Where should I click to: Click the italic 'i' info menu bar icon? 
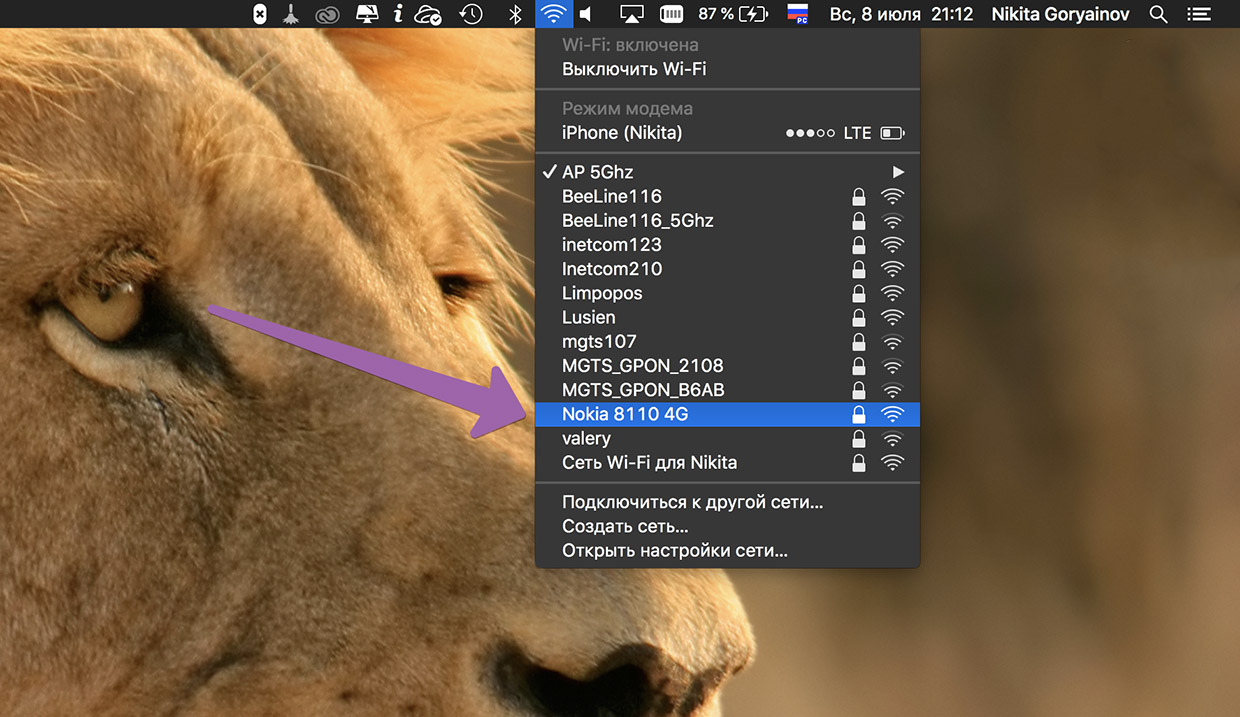pos(398,14)
